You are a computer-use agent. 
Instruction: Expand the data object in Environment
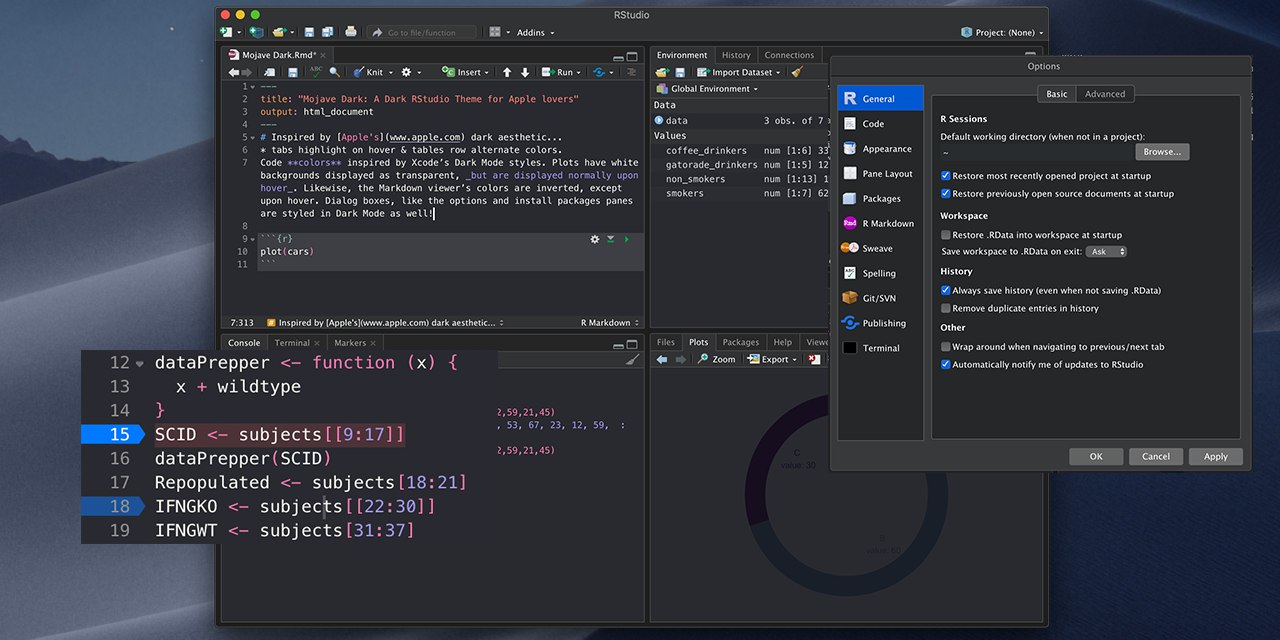[x=659, y=120]
